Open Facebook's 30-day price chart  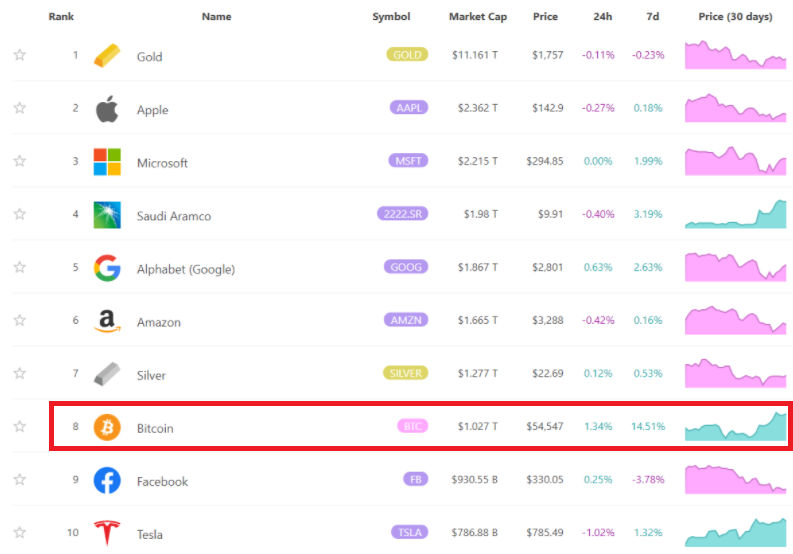coord(735,480)
